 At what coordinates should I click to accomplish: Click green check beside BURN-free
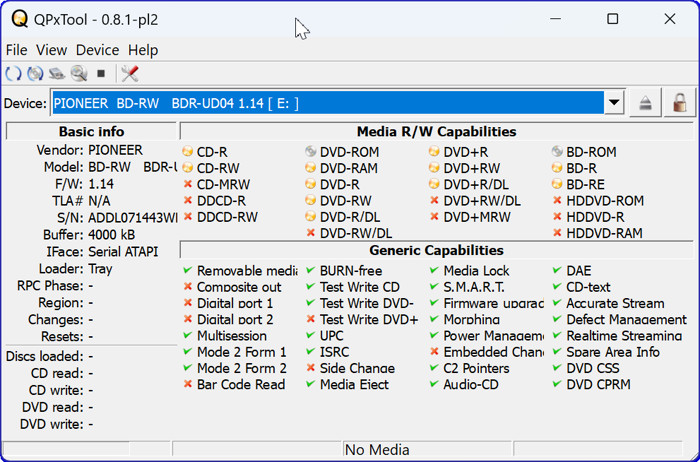(311, 270)
